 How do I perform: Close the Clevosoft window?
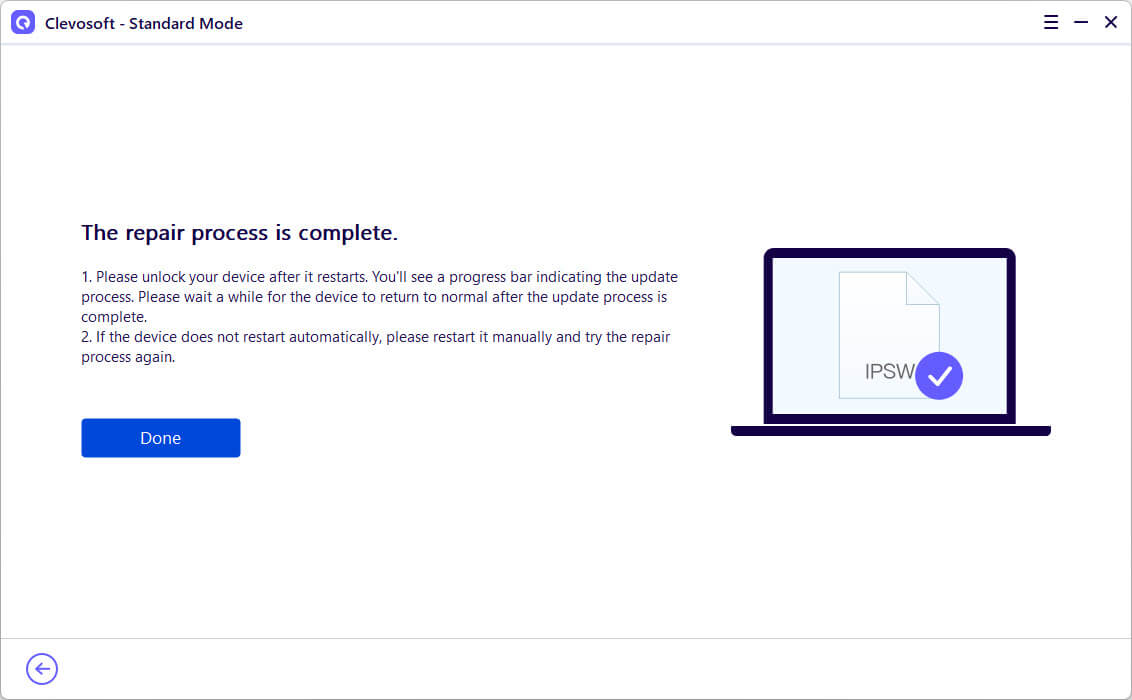click(1110, 22)
